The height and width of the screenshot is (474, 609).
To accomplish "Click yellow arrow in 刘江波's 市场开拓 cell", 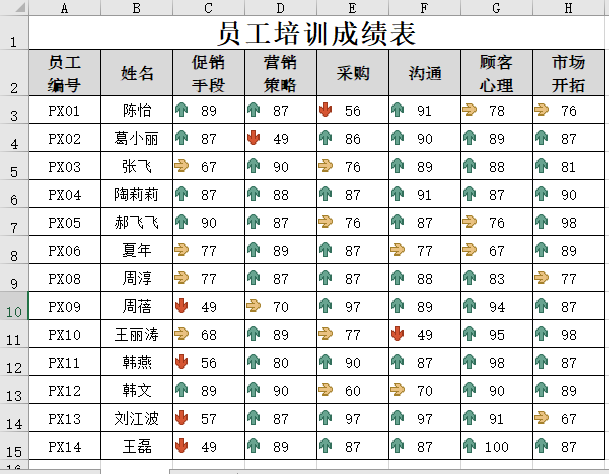I will pos(541,417).
